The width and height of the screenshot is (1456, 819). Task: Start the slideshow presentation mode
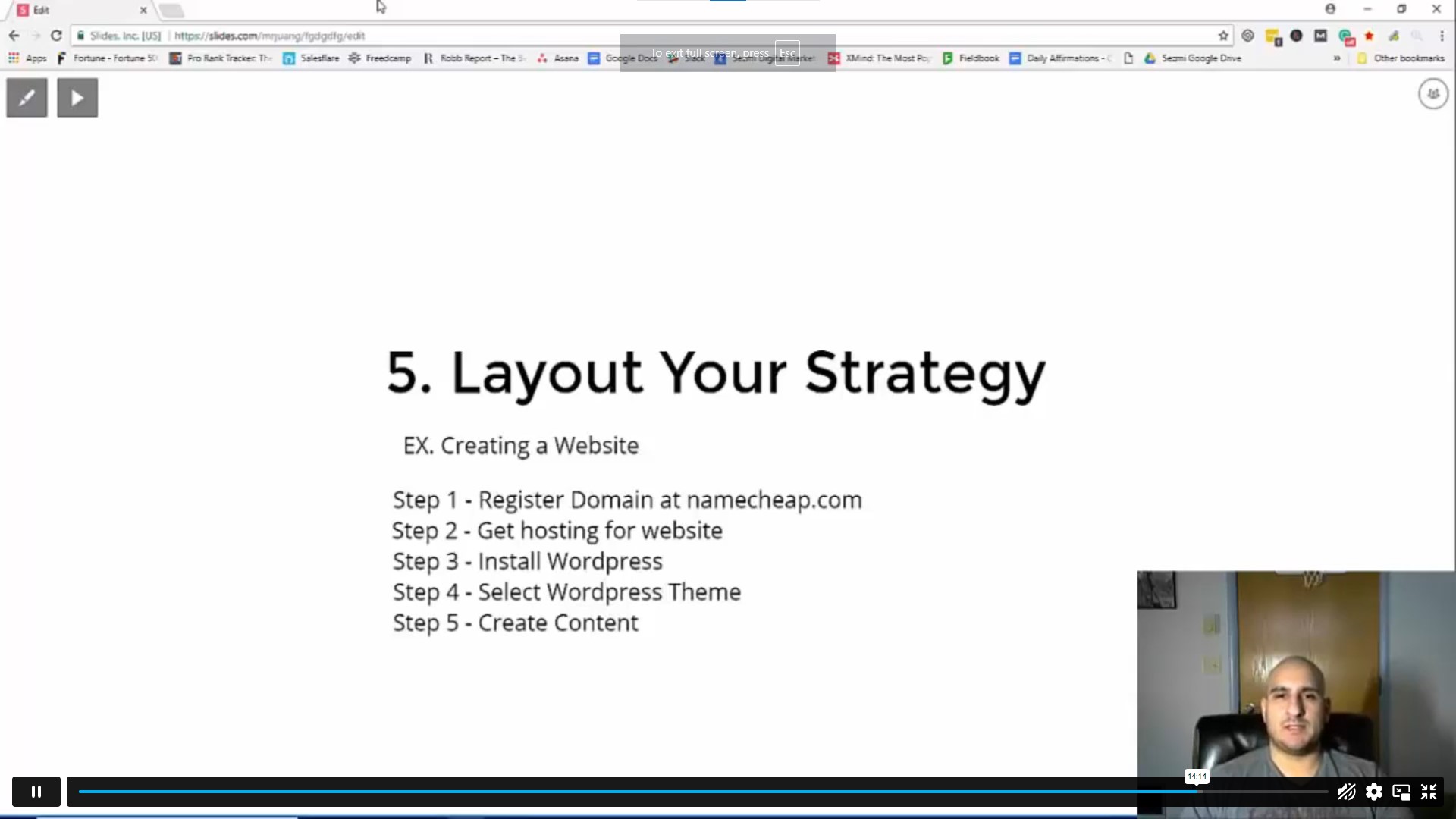pos(77,97)
